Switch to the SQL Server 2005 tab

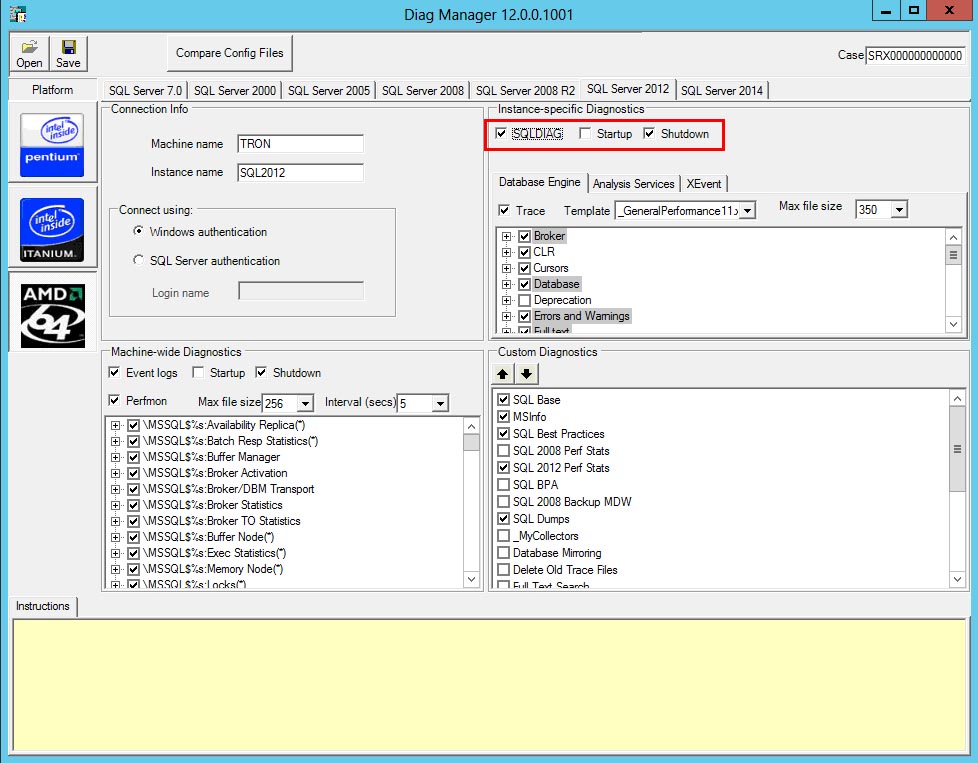(x=329, y=90)
